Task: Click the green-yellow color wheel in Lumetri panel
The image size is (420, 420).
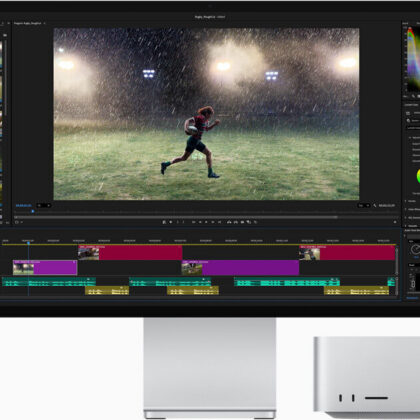Action: tap(418, 176)
